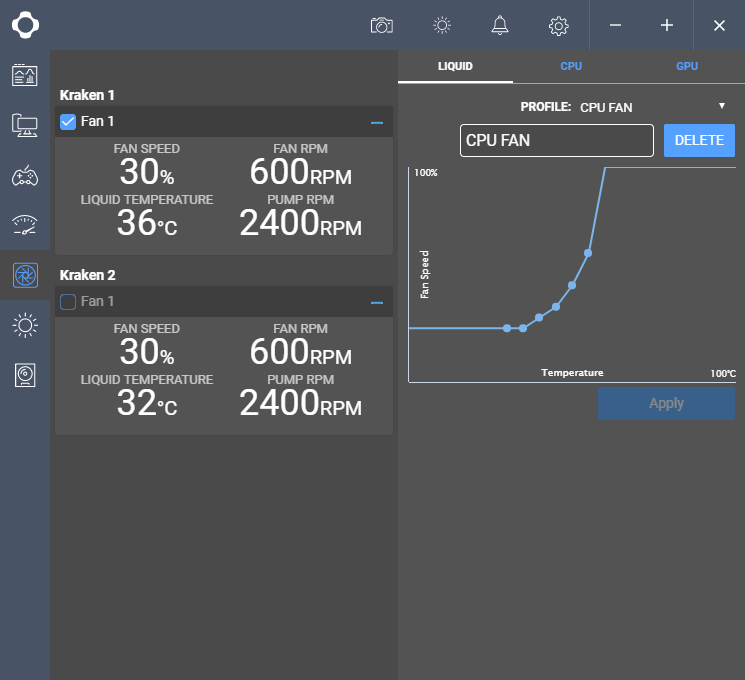Select the fifth fan curve point
Viewport: 745px width, 680px height.
click(572, 285)
